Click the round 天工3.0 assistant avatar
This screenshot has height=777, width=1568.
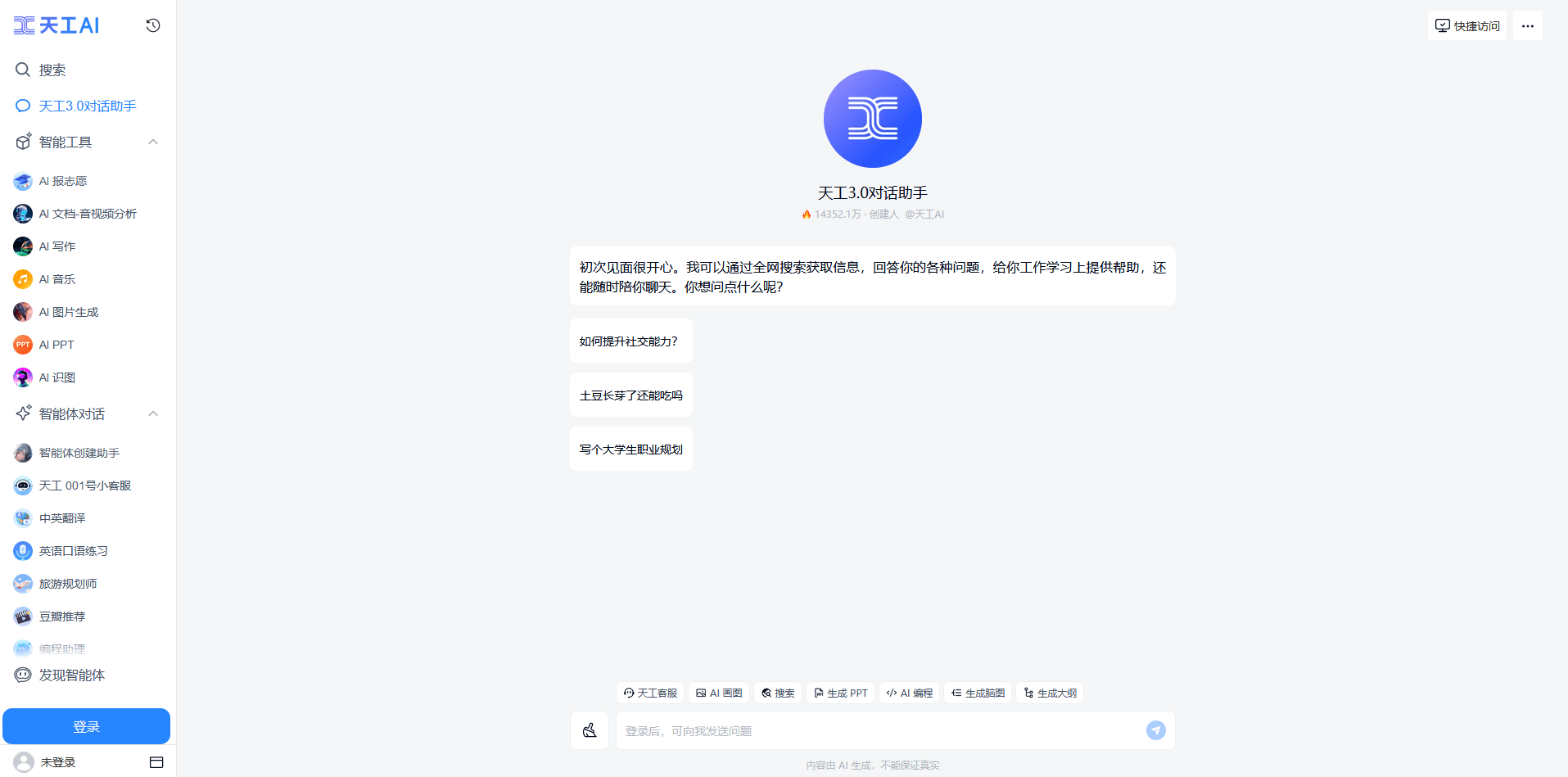873,119
